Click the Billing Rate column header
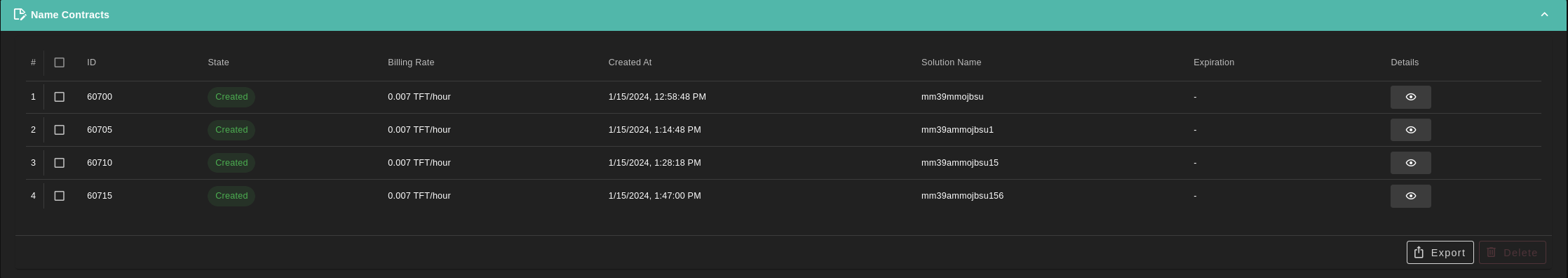 411,62
